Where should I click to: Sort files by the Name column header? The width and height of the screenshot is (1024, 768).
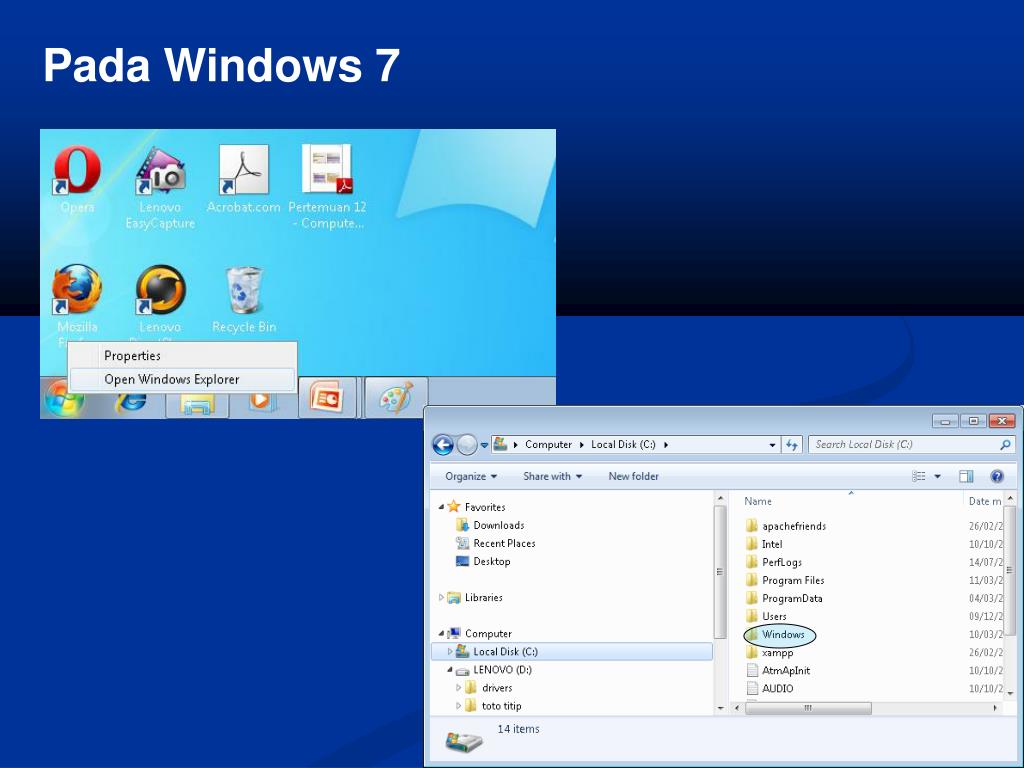click(x=758, y=502)
